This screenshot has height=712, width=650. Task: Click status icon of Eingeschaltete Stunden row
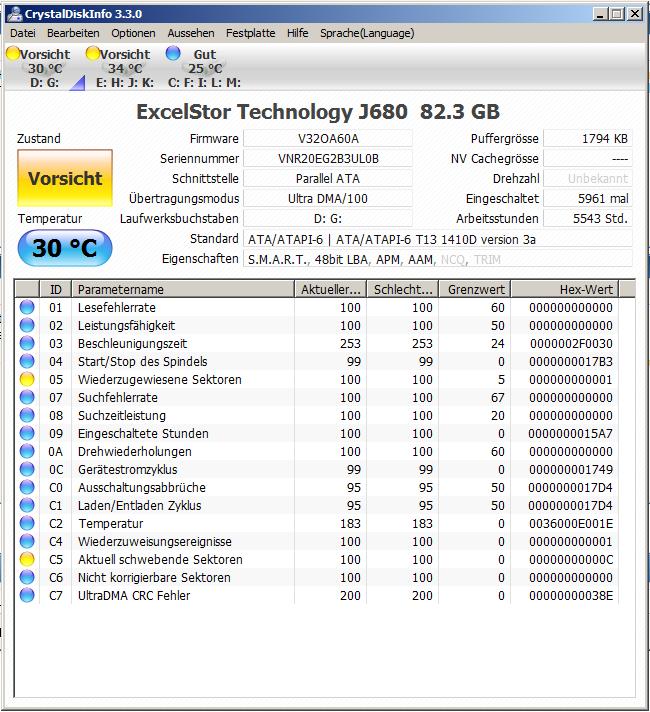[x=27, y=433]
